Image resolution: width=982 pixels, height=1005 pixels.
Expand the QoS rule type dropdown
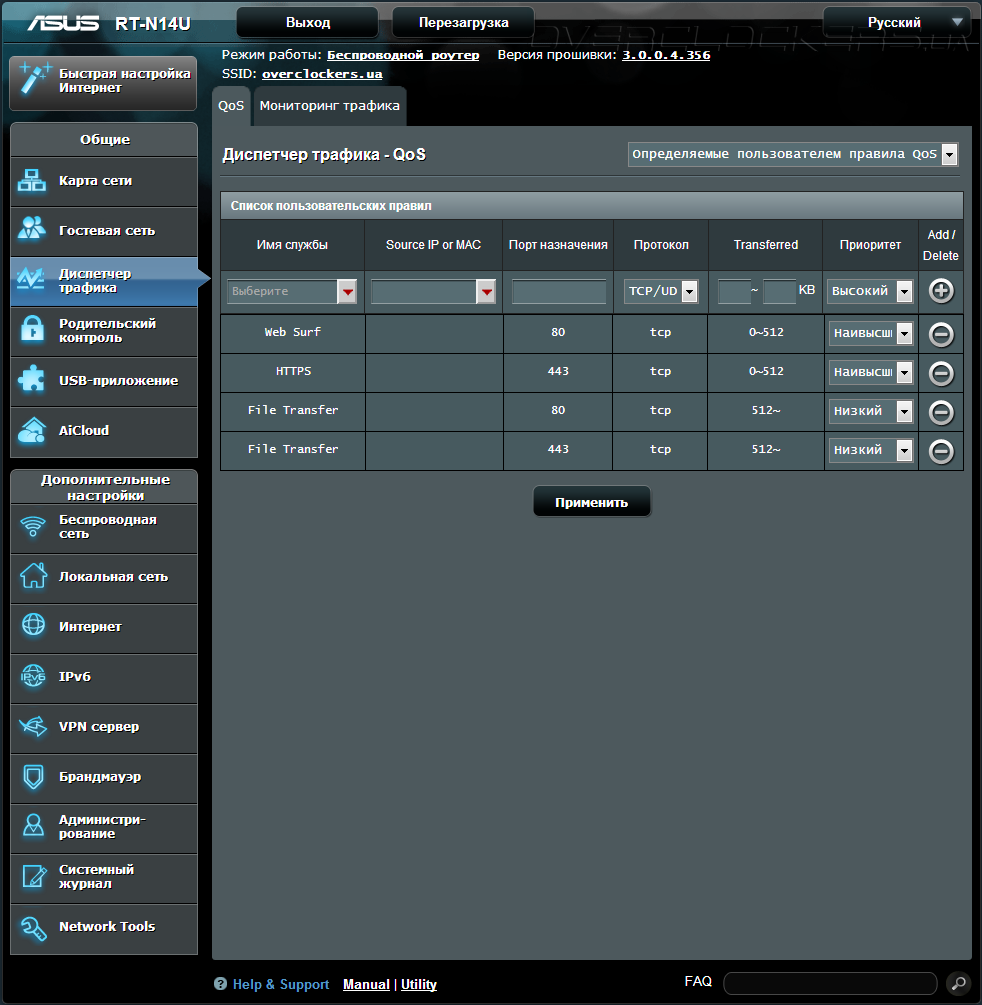(793, 154)
